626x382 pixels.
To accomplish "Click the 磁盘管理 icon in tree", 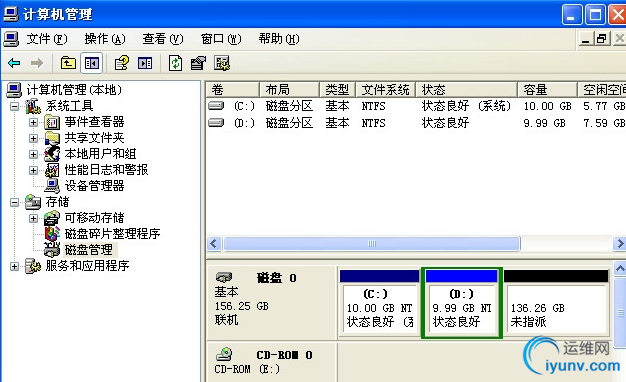I will coord(52,249).
